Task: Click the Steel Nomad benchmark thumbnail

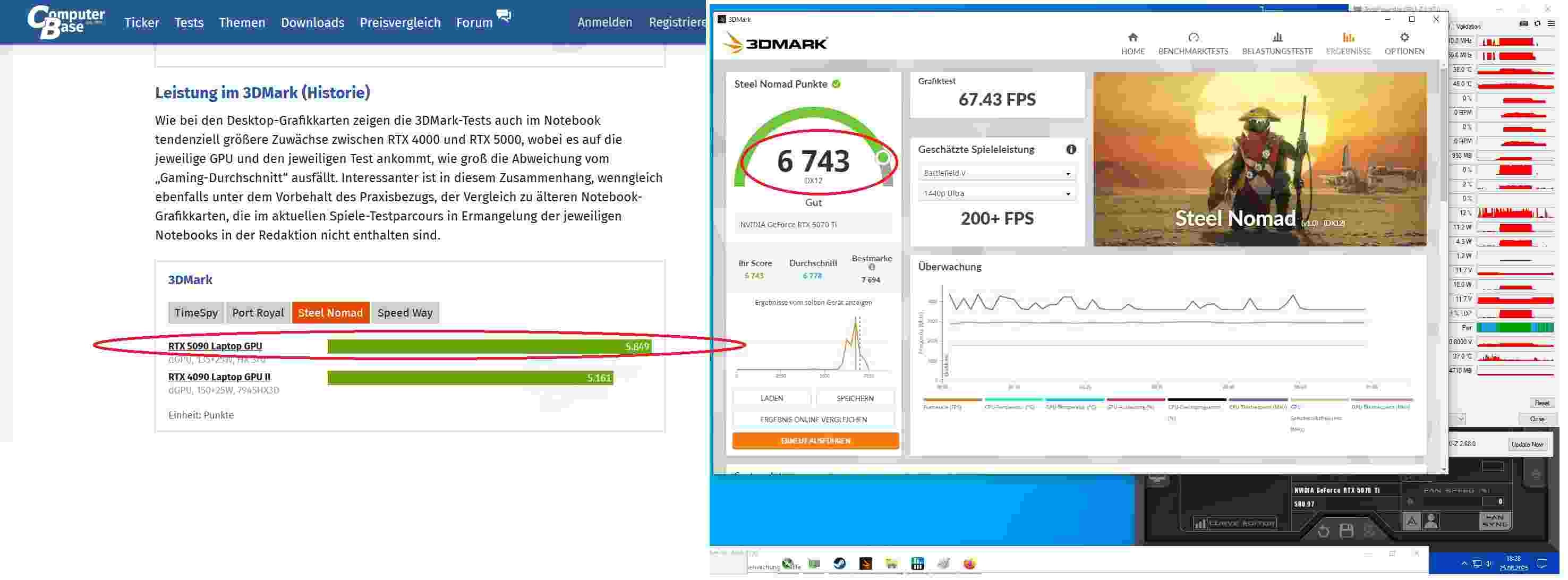Action: tap(1259, 159)
